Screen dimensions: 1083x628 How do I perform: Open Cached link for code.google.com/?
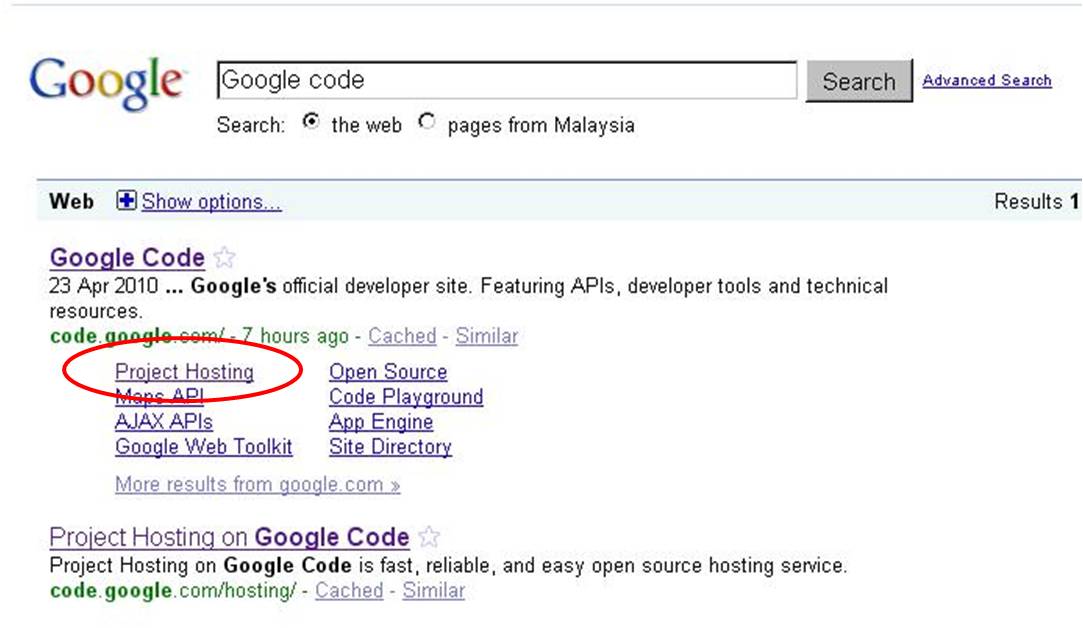[x=402, y=336]
